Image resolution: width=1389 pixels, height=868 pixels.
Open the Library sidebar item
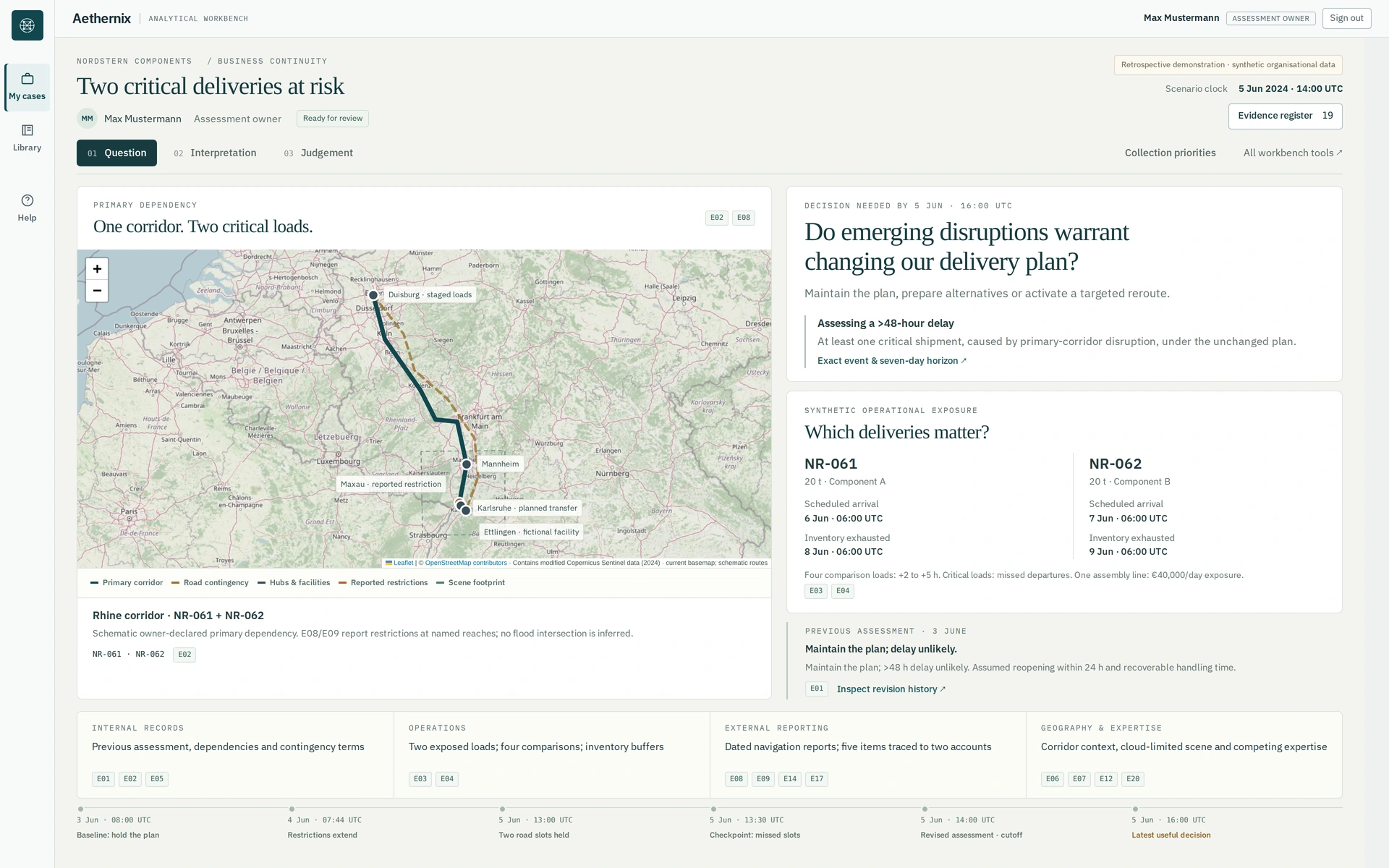pyautogui.click(x=27, y=138)
